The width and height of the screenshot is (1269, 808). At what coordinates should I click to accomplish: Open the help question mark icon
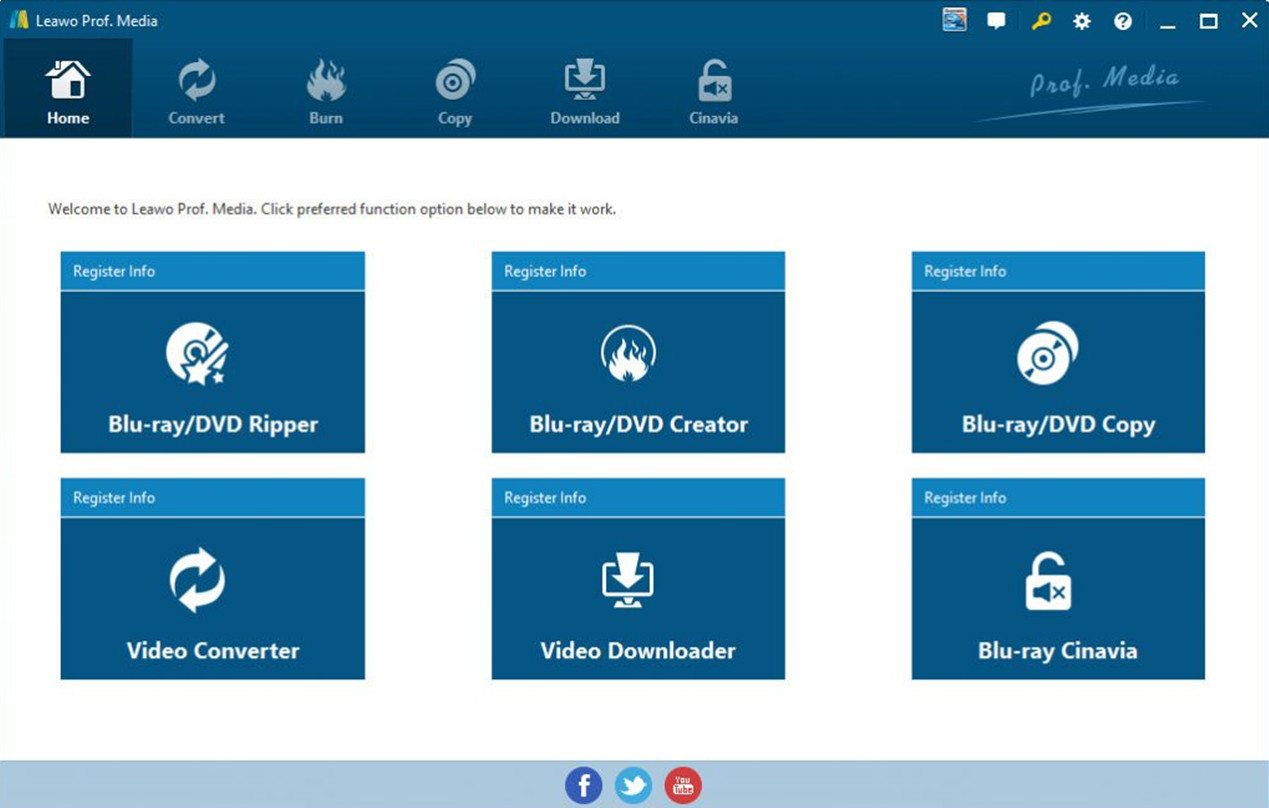(x=1123, y=21)
